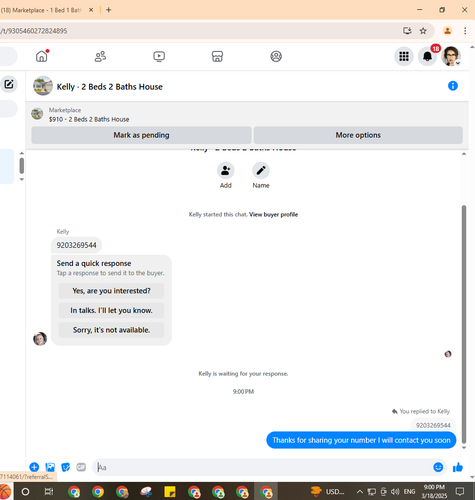The width and height of the screenshot is (475, 500).
Task: Send quick response "Yes, are you interested?"
Action: [x=111, y=291]
